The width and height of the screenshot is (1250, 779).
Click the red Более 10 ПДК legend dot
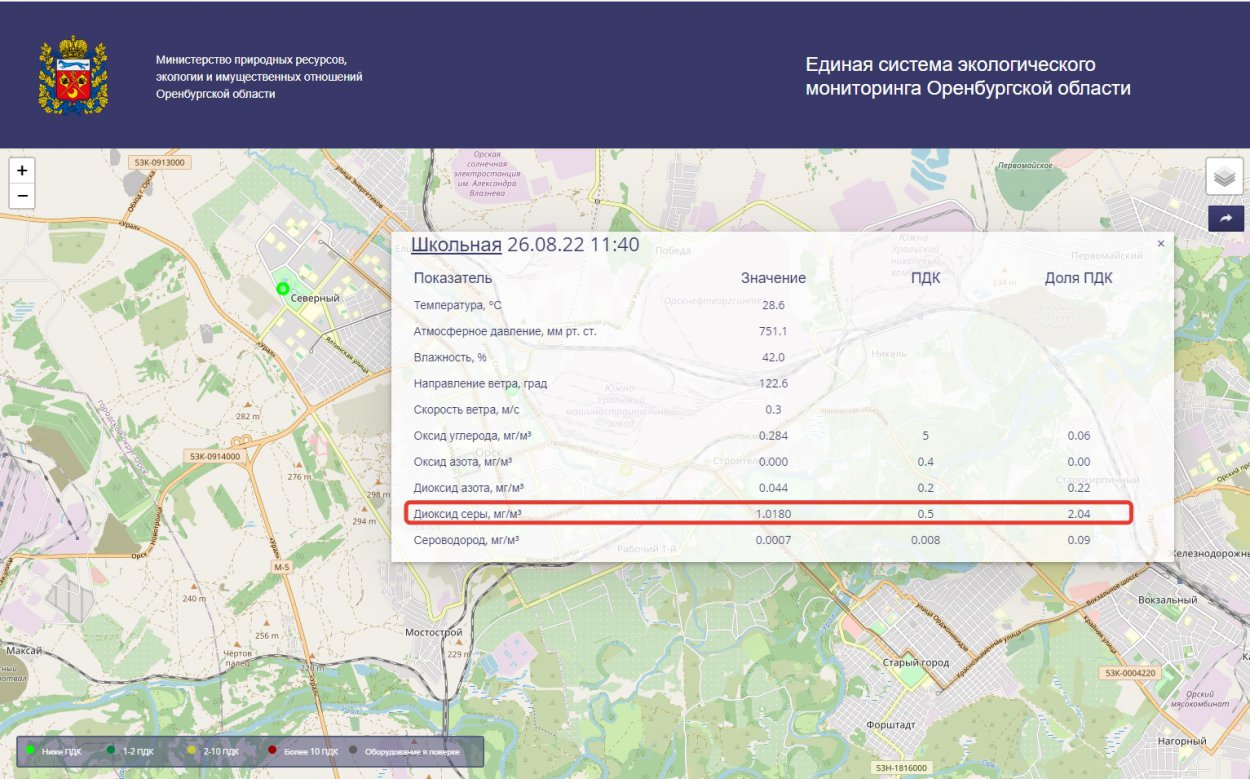pos(272,750)
